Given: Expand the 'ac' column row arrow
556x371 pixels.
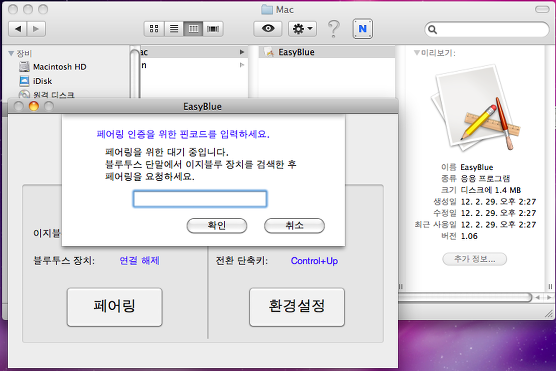Looking at the screenshot, I should point(242,52).
